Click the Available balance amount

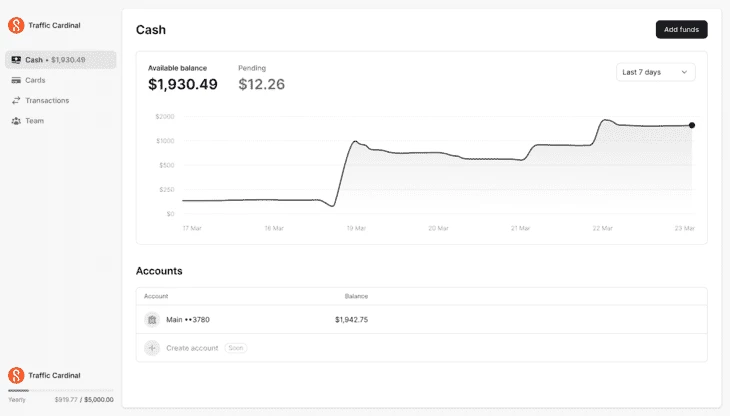click(183, 85)
